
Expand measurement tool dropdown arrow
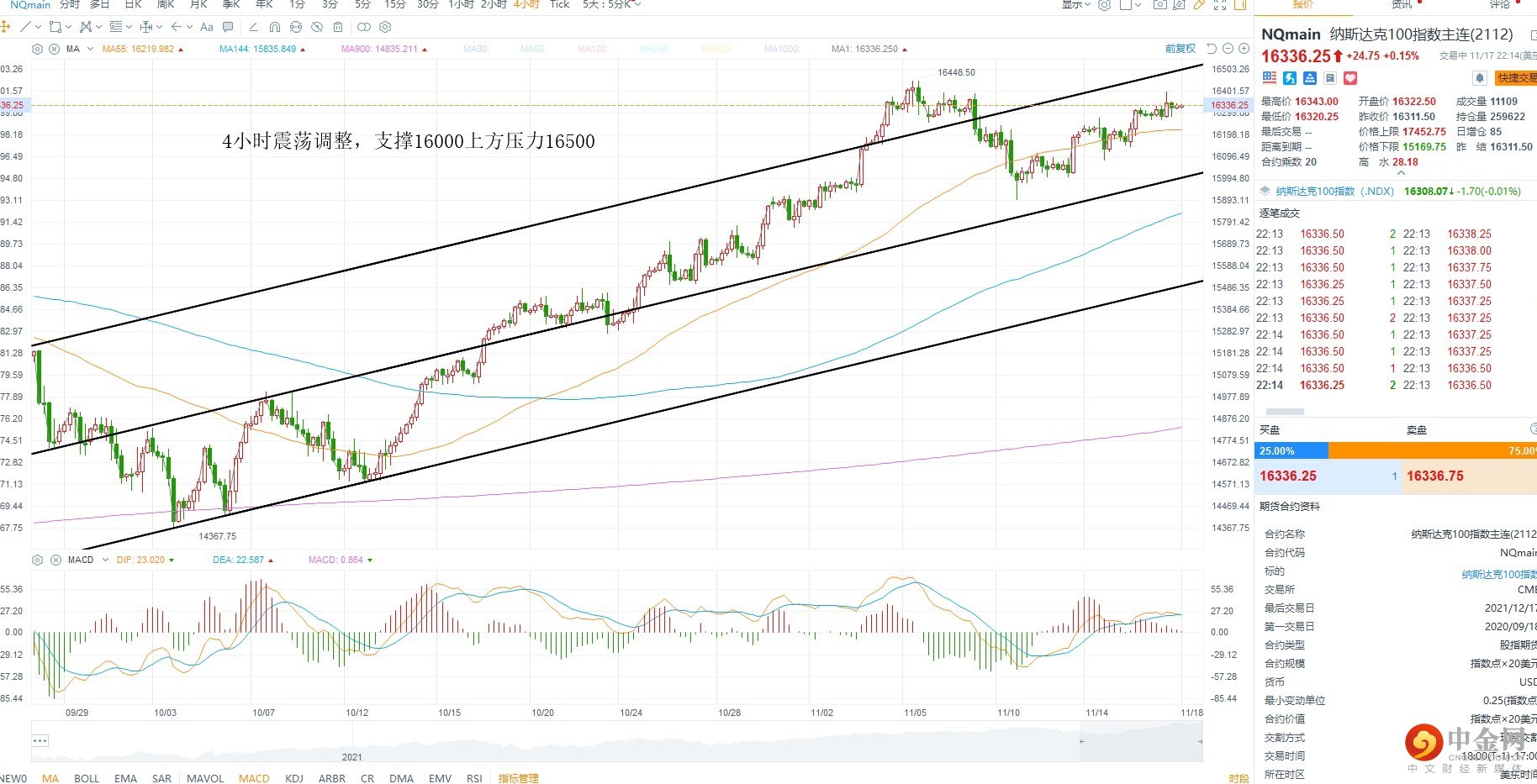point(159,27)
